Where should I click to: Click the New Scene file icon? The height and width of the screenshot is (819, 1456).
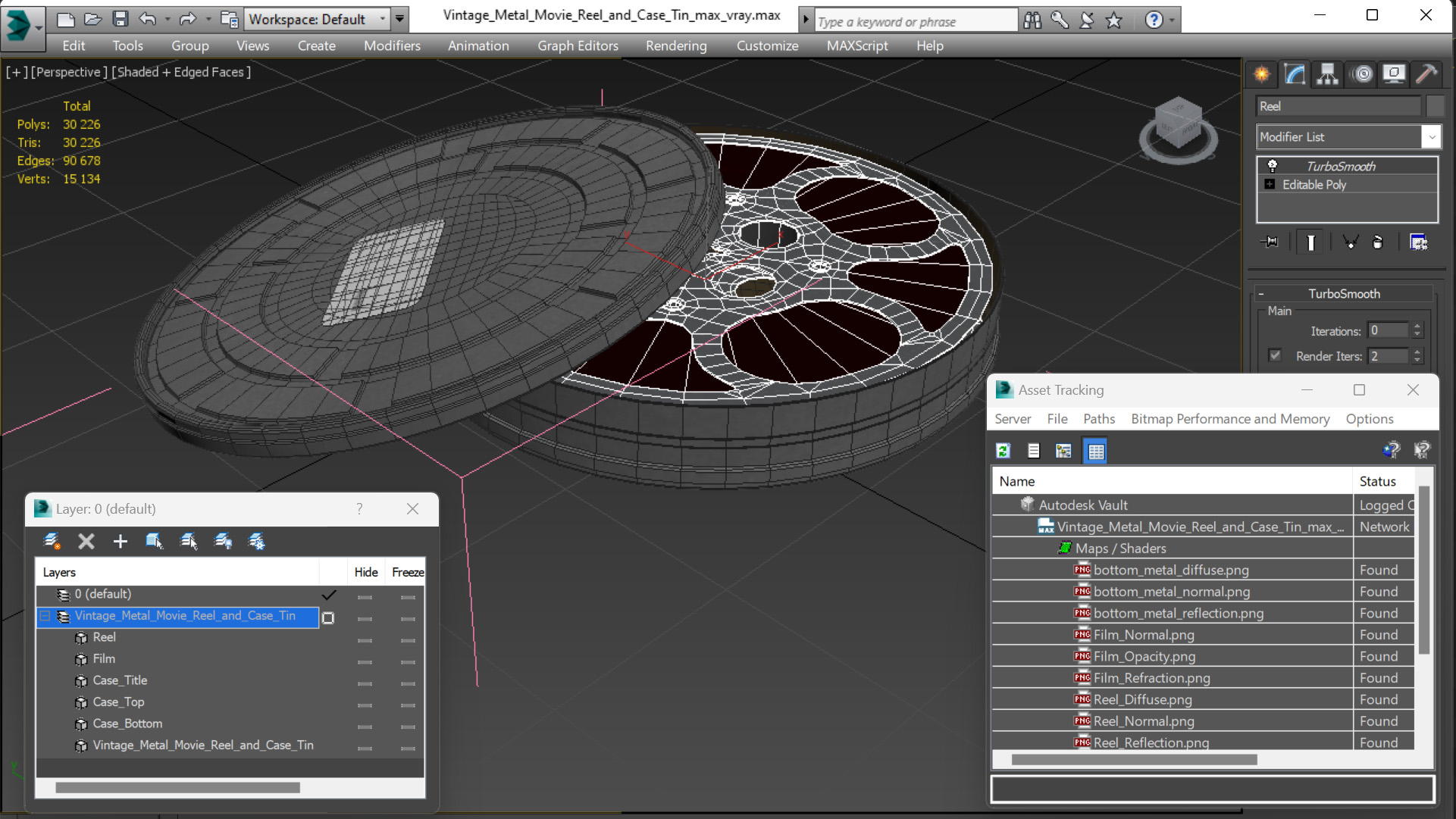[66, 19]
